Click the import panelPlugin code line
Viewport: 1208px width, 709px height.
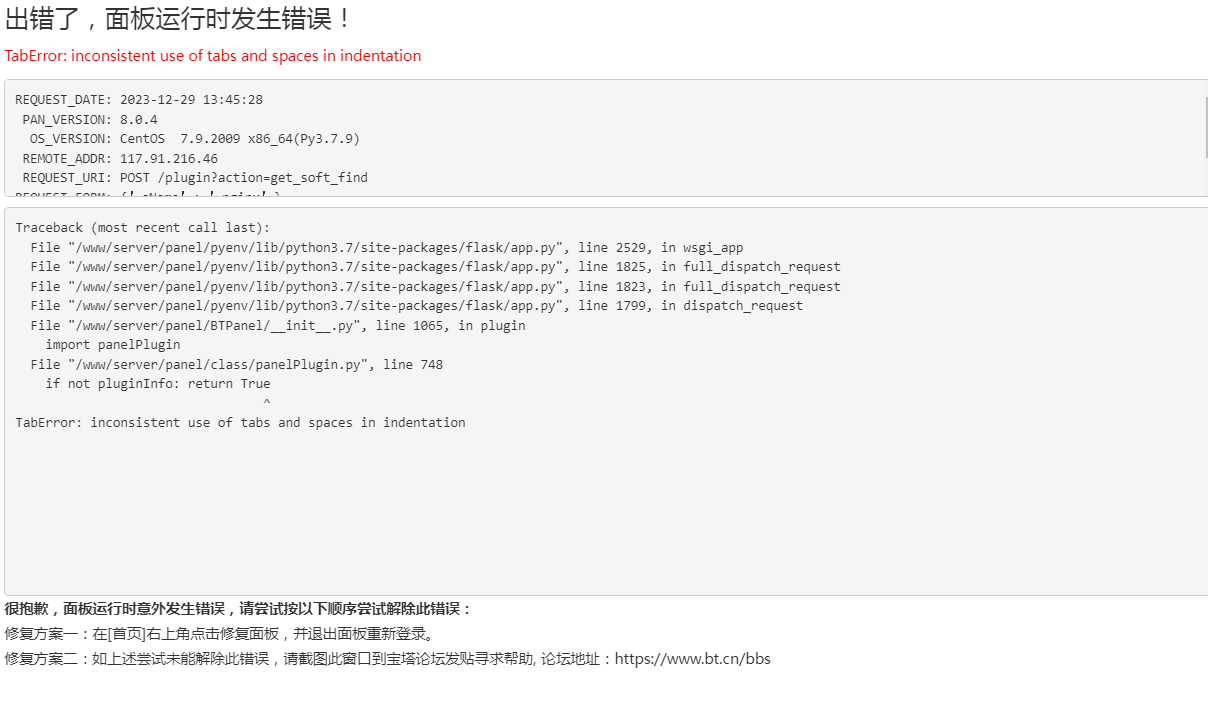pyautogui.click(x=113, y=345)
